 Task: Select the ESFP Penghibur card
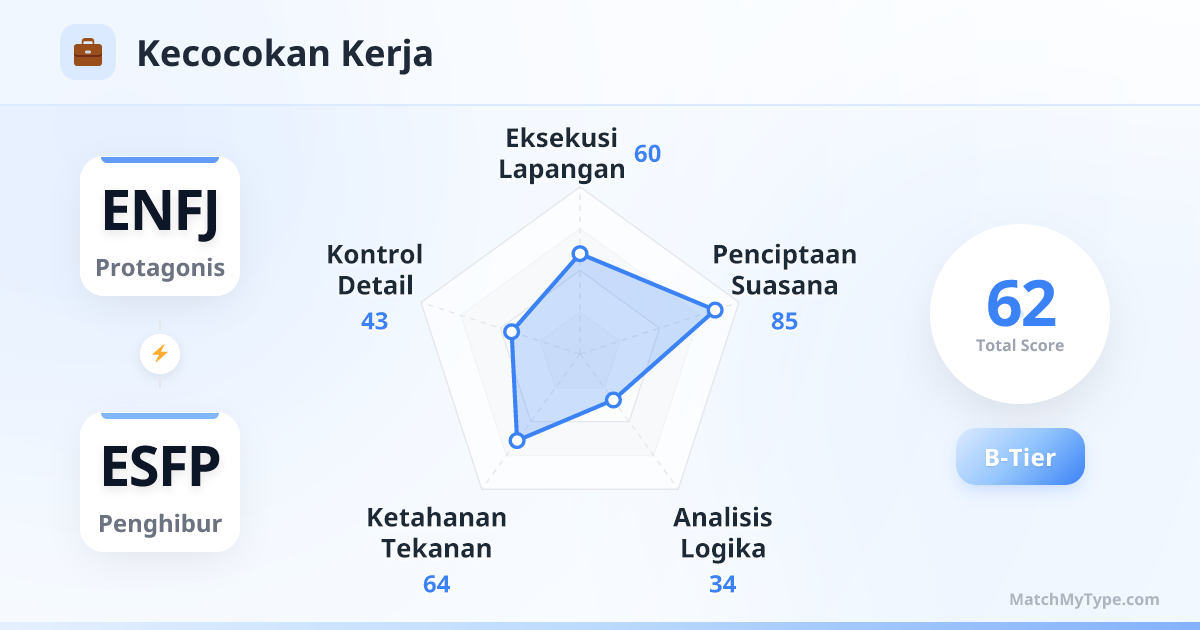point(160,482)
